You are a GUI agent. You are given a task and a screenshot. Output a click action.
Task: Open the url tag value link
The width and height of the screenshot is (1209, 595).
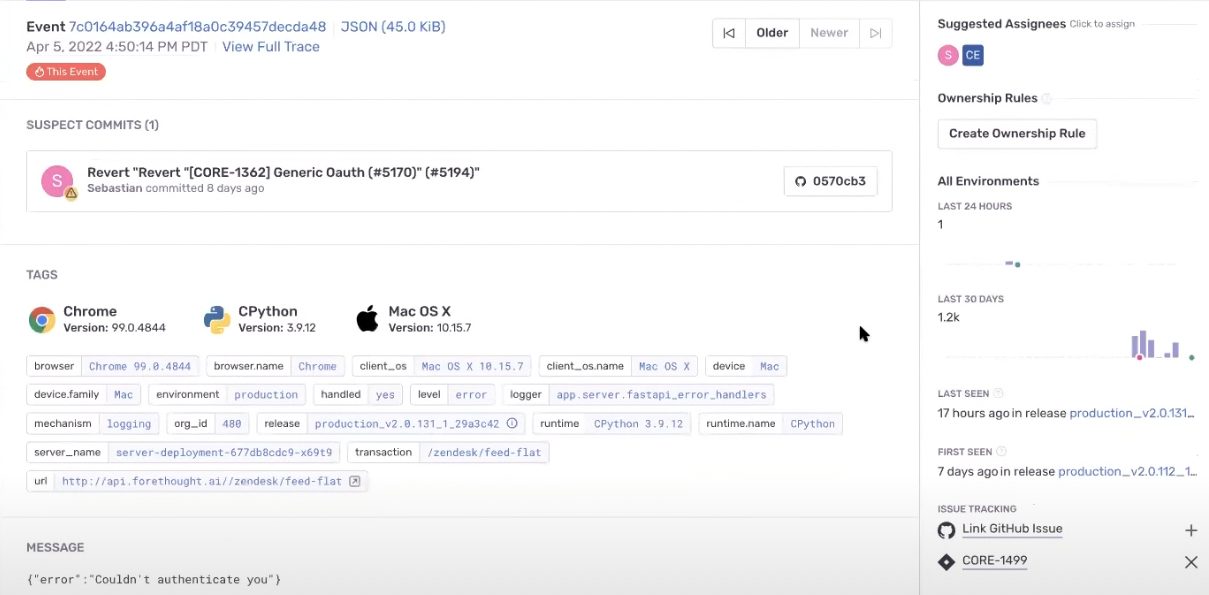pos(201,481)
